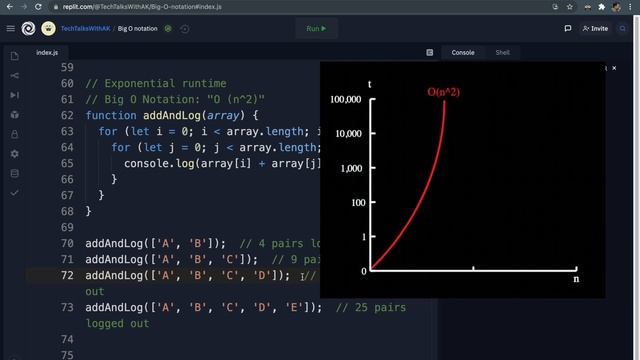Click the line 73 '25 pairs' comment
The image size is (640, 360).
371,308
